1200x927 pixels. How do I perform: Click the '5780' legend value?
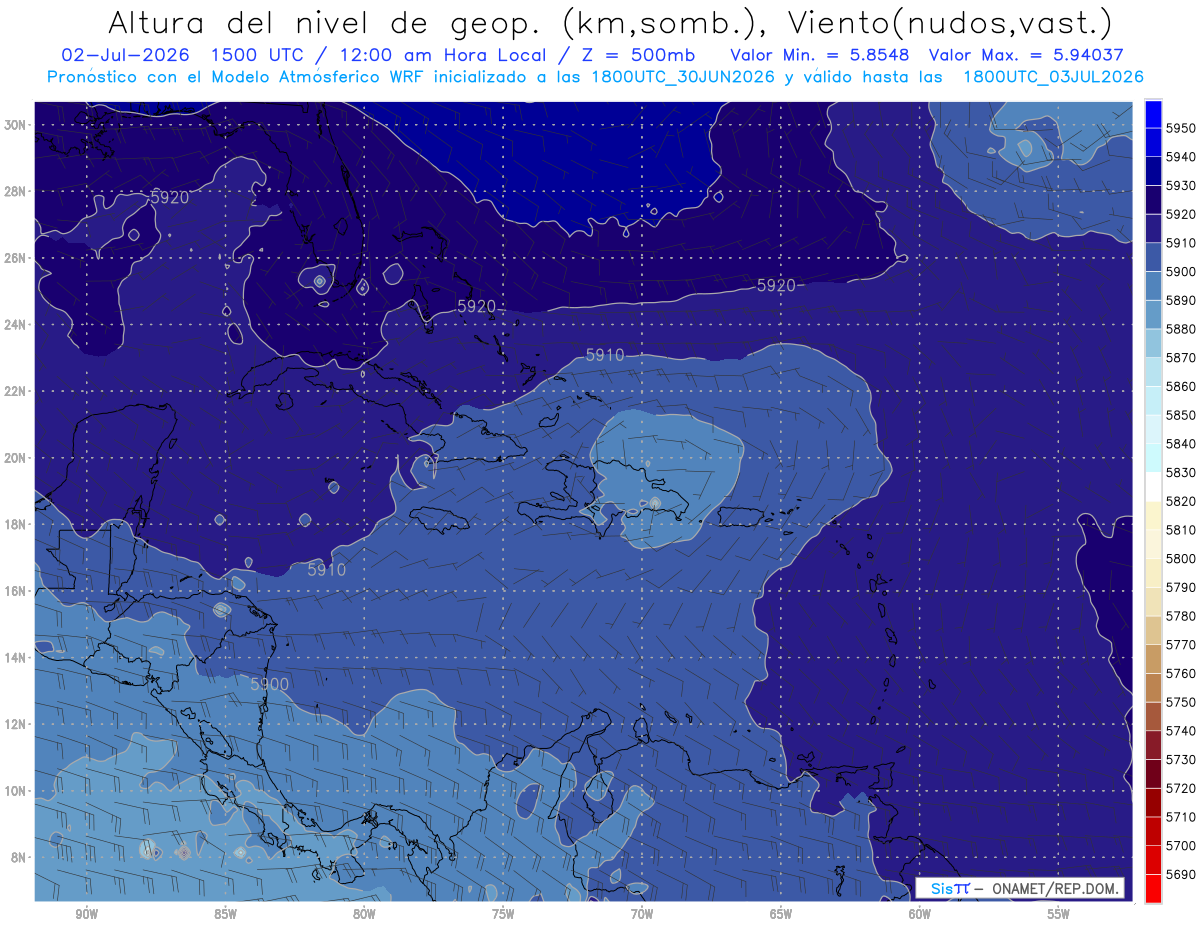click(x=1180, y=616)
